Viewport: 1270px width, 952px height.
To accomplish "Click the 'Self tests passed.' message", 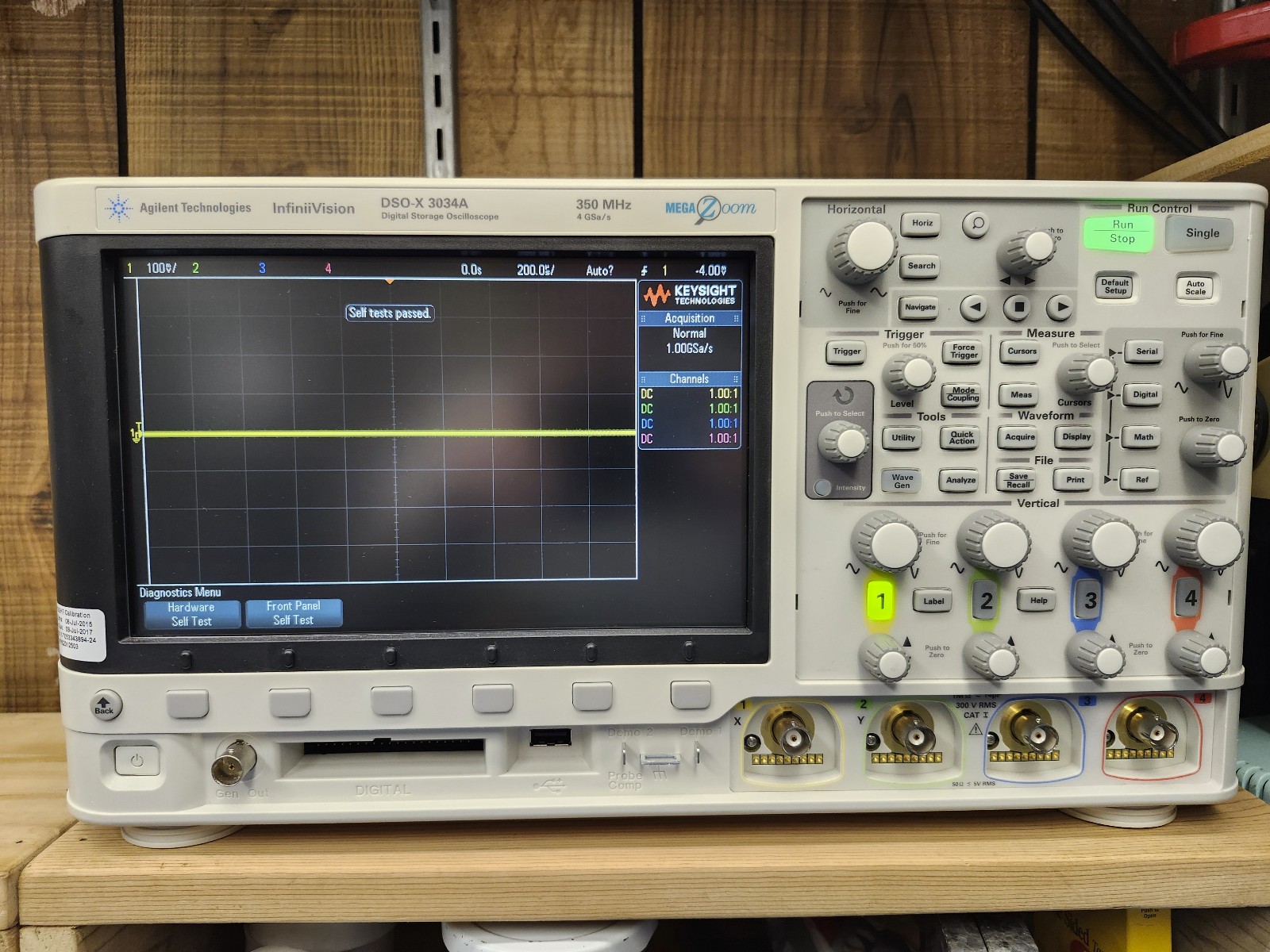I will coord(390,313).
